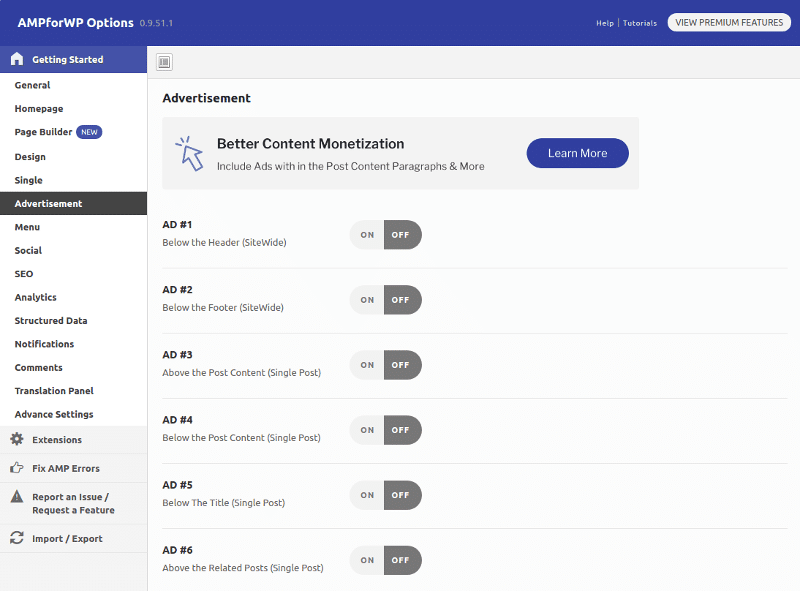The height and width of the screenshot is (591, 800).
Task: Click 'Above the Post Content (Single Post)' text
Action: click(x=242, y=373)
